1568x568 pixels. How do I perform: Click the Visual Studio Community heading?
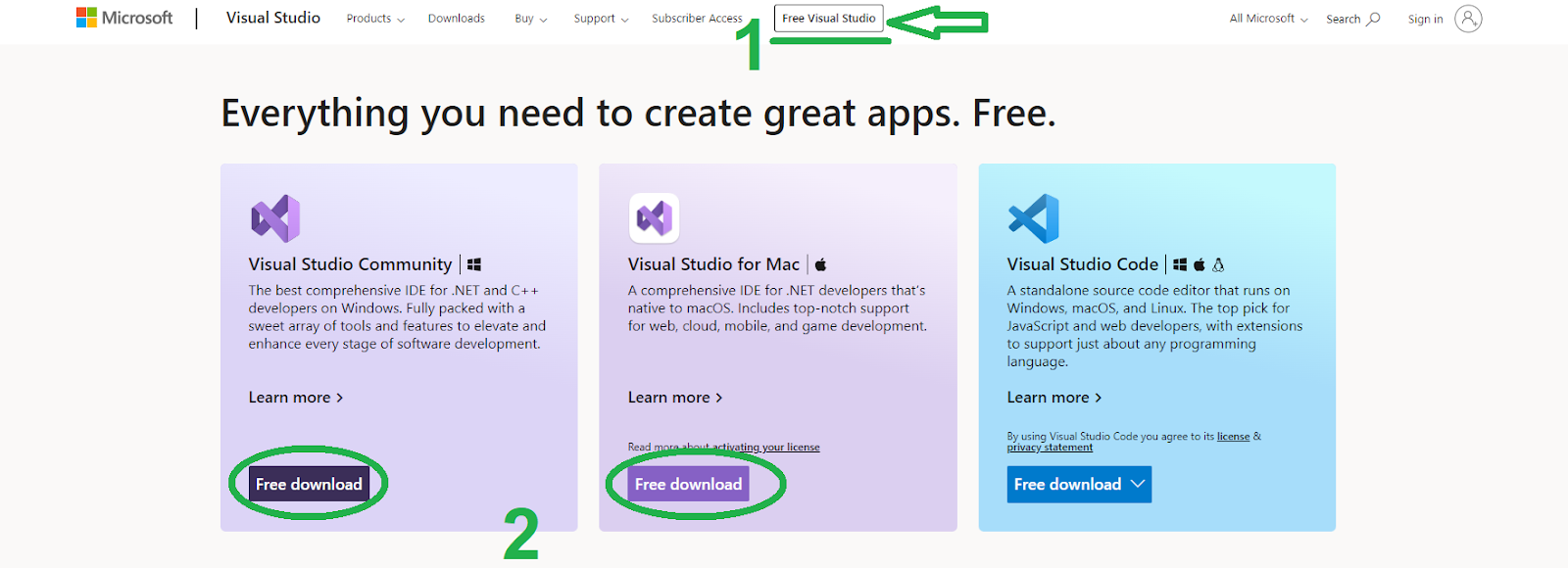350,264
